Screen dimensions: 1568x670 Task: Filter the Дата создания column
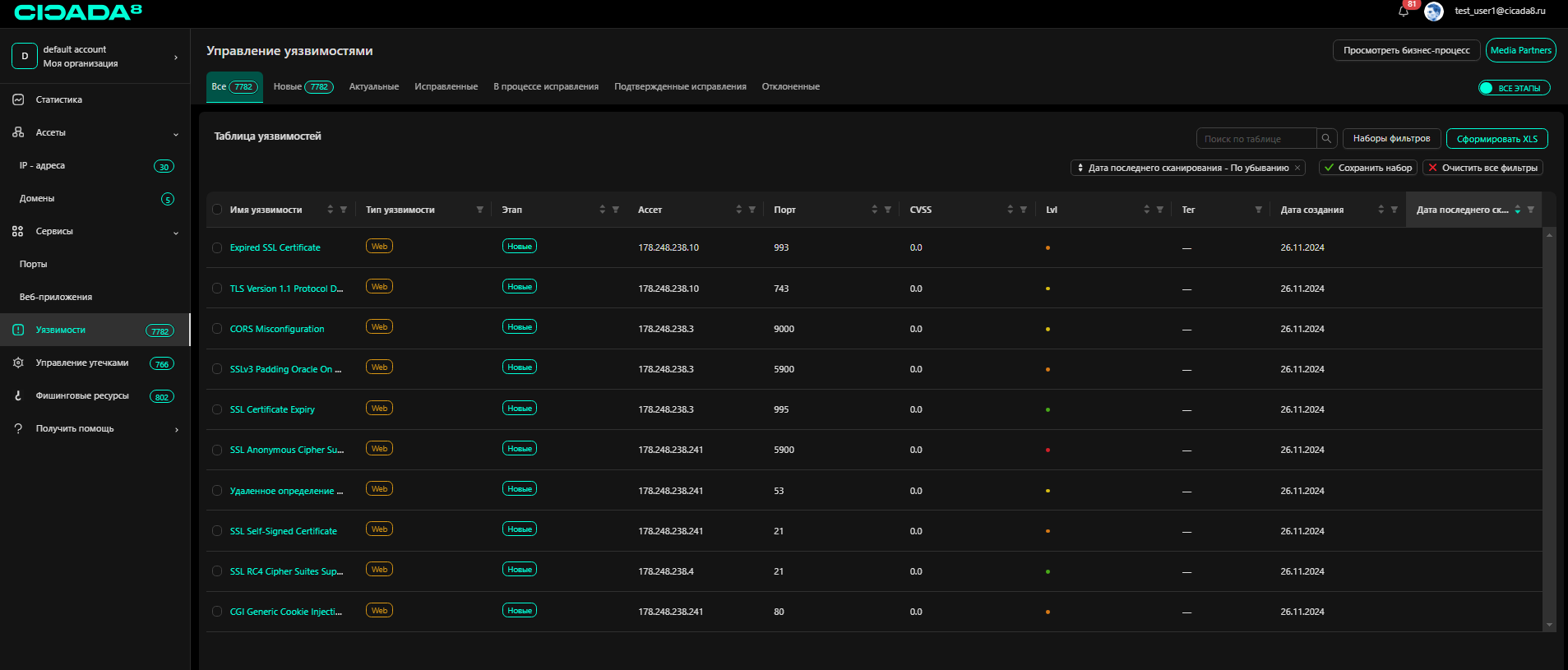(x=1395, y=210)
